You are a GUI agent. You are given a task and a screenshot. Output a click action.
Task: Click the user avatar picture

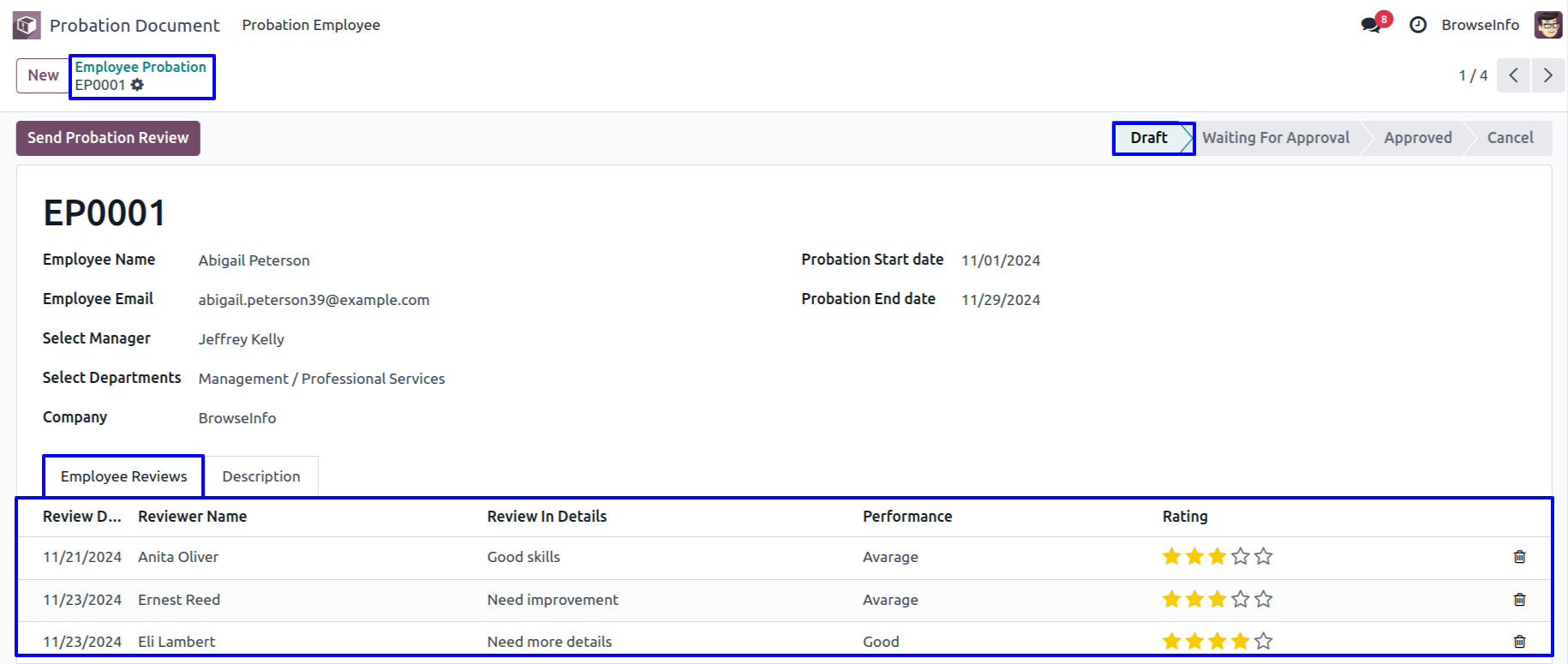click(x=1547, y=25)
